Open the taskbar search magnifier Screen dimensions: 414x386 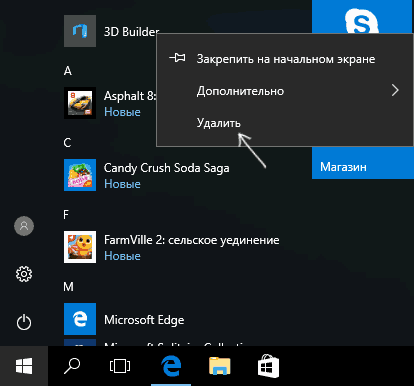click(x=72, y=366)
